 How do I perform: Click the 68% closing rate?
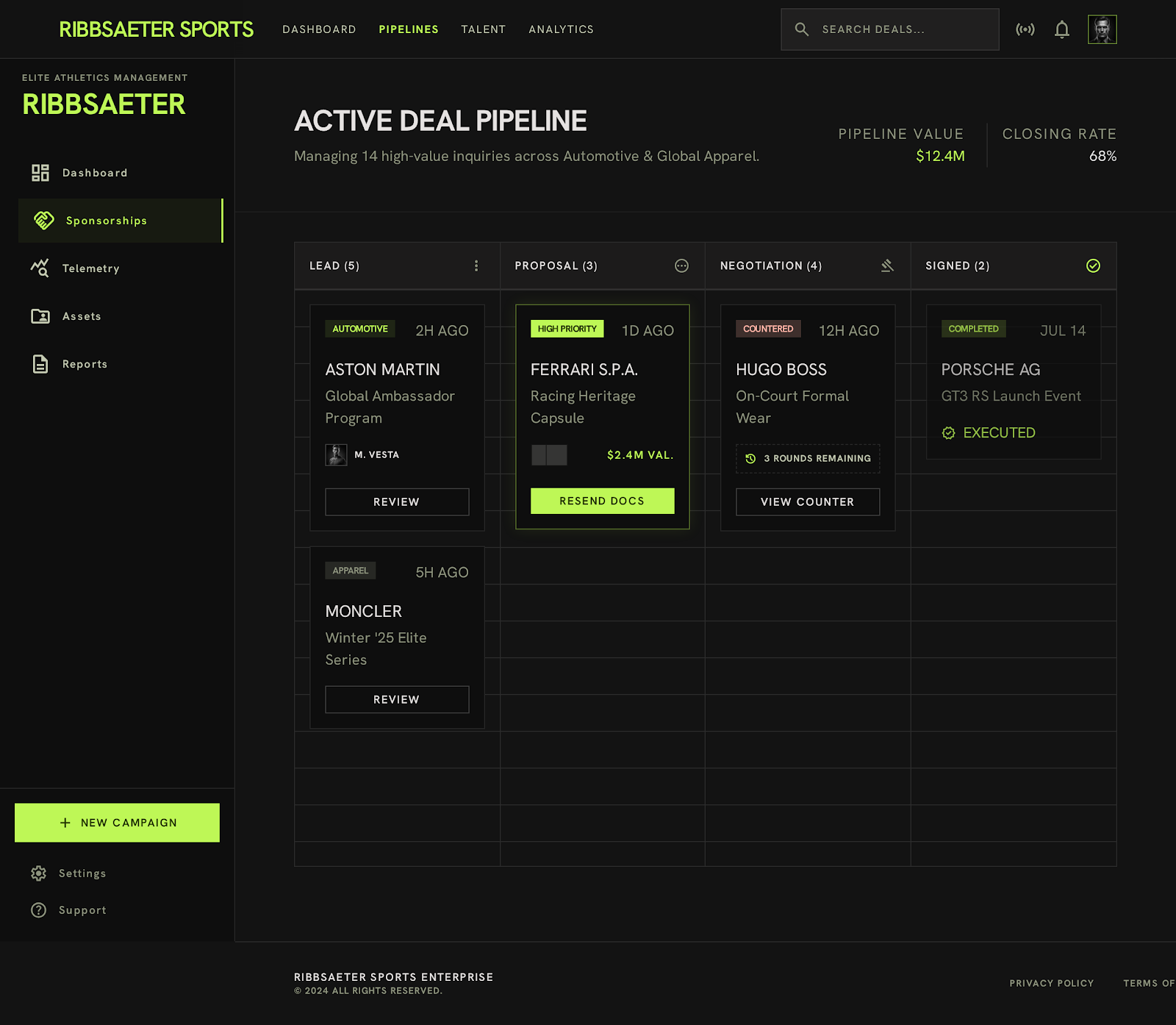tap(1102, 156)
